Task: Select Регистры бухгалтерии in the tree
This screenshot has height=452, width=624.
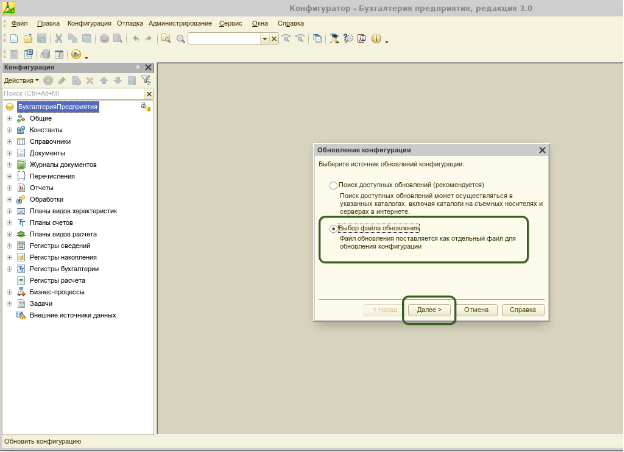Action: 64,269
